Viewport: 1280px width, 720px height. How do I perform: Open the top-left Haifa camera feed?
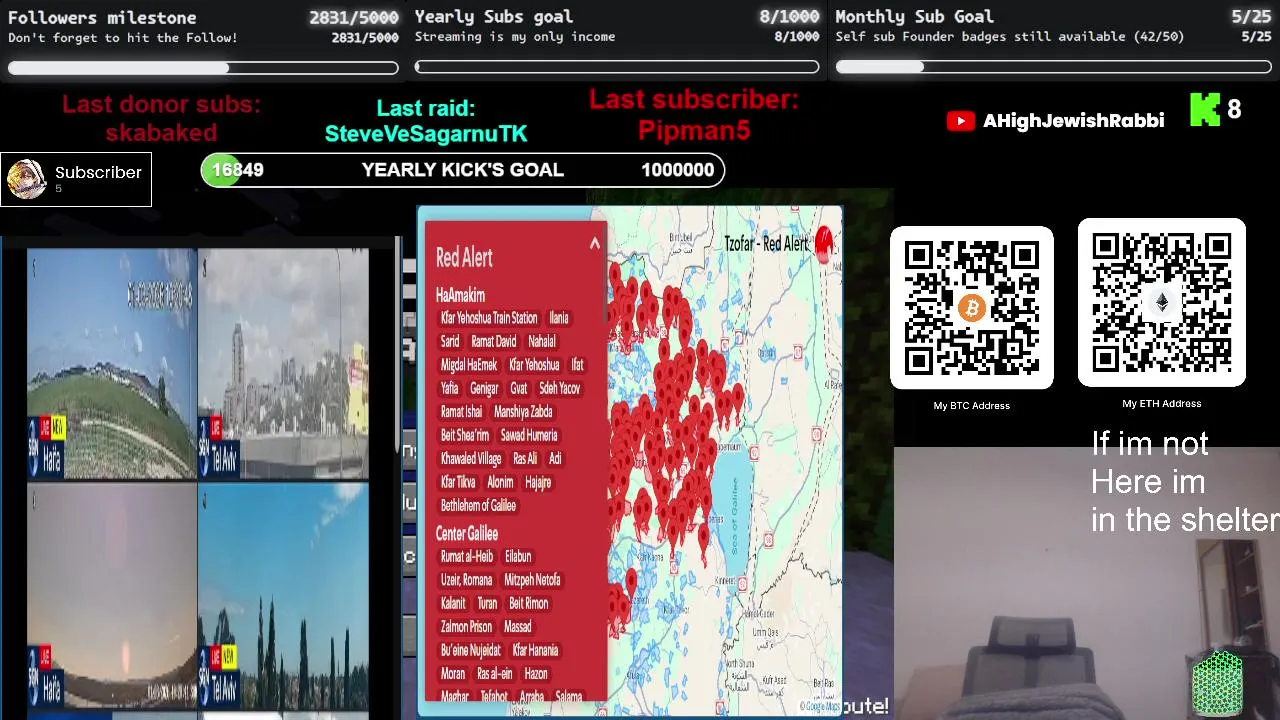pos(112,364)
